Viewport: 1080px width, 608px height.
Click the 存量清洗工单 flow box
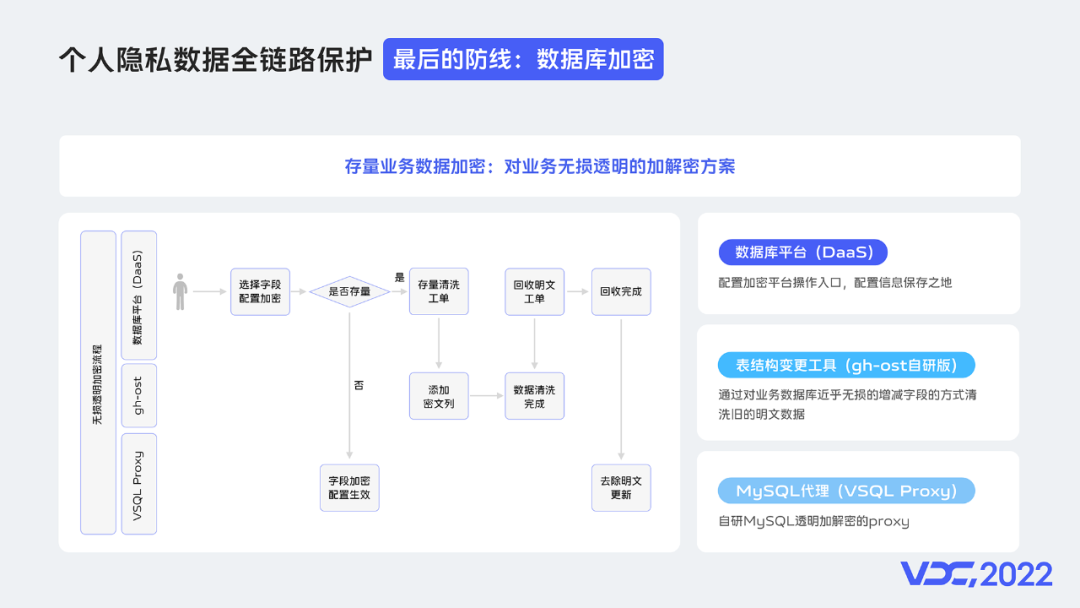click(x=438, y=292)
